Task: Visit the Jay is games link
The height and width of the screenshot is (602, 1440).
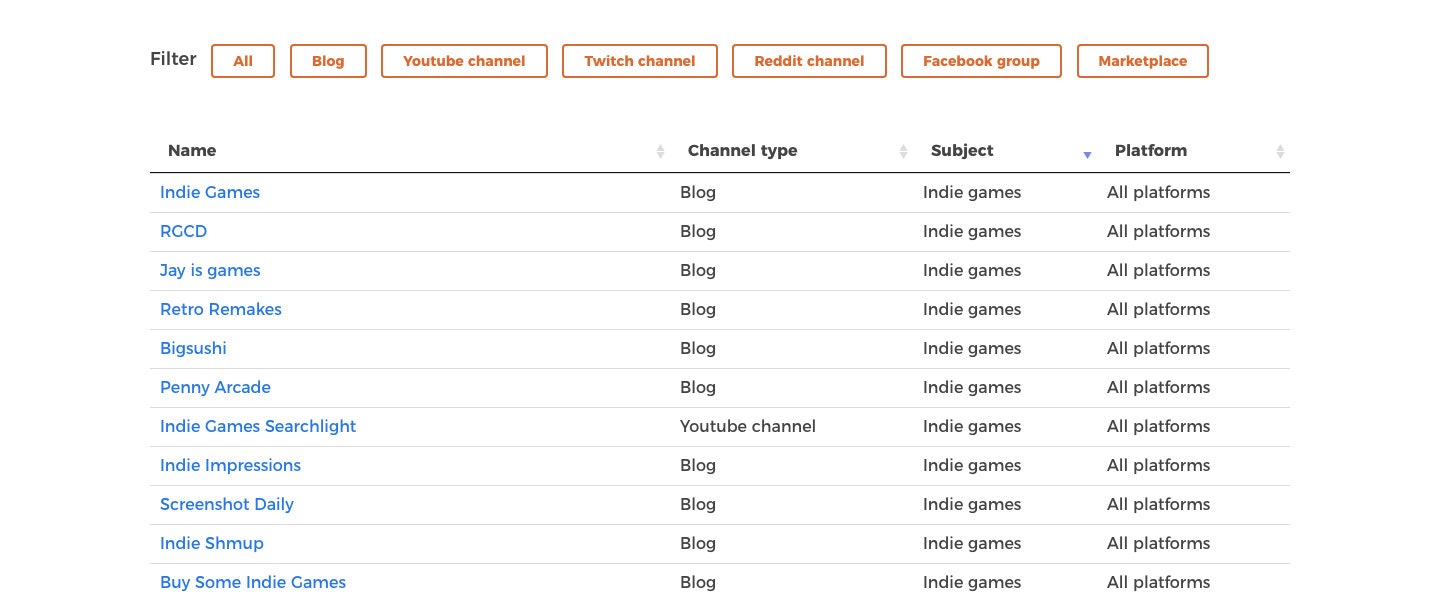Action: (210, 270)
